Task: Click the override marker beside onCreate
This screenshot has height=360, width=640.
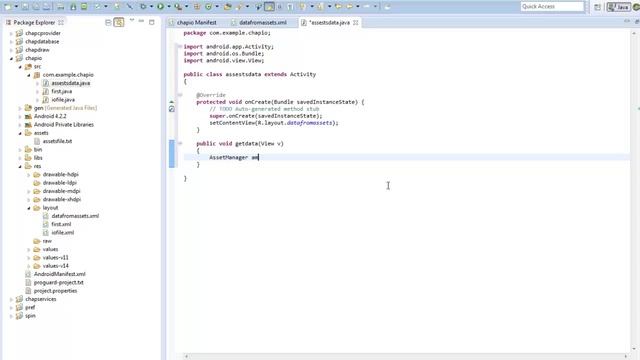Action: pos(171,102)
